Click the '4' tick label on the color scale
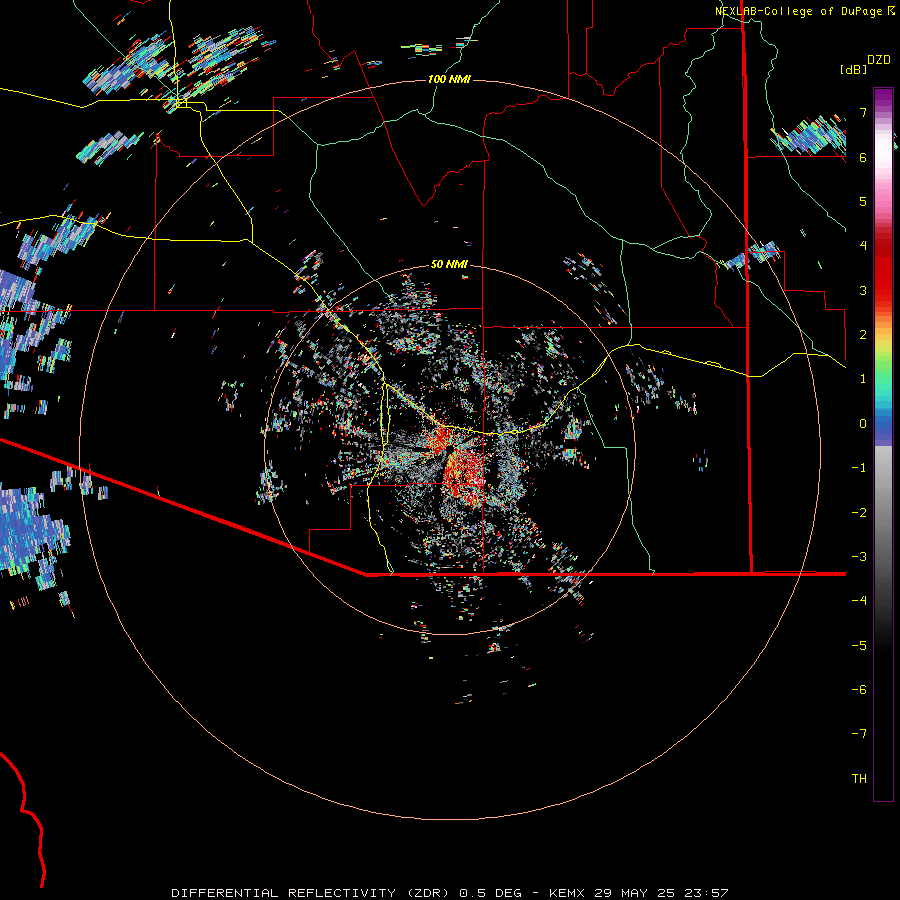Screen dimensions: 900x900 863,246
